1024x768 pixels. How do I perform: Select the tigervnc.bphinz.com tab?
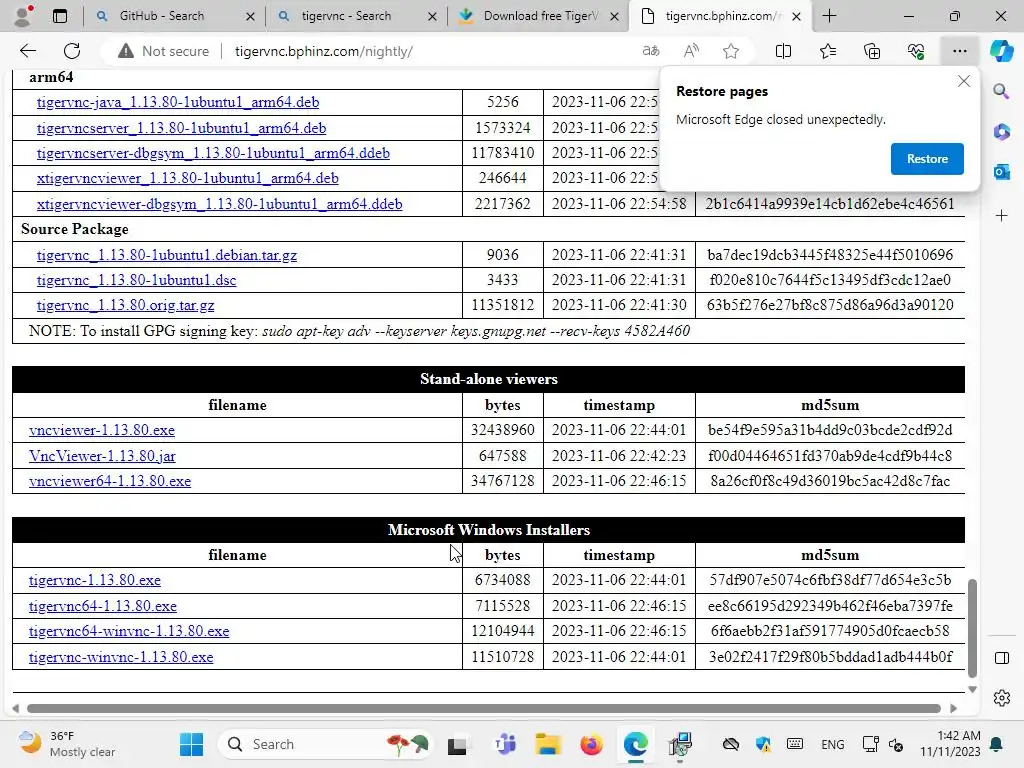[718, 16]
